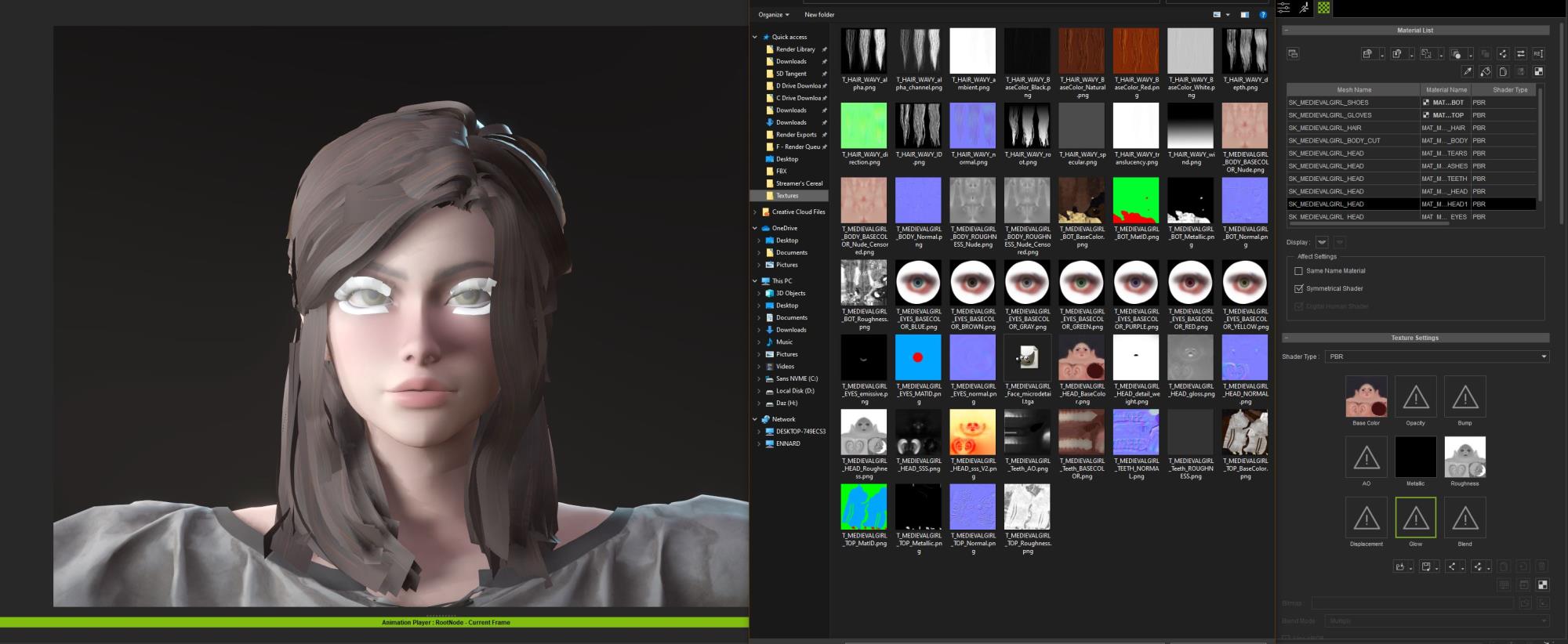
Task: Select the Roughness texture slot
Action: [x=1465, y=457]
